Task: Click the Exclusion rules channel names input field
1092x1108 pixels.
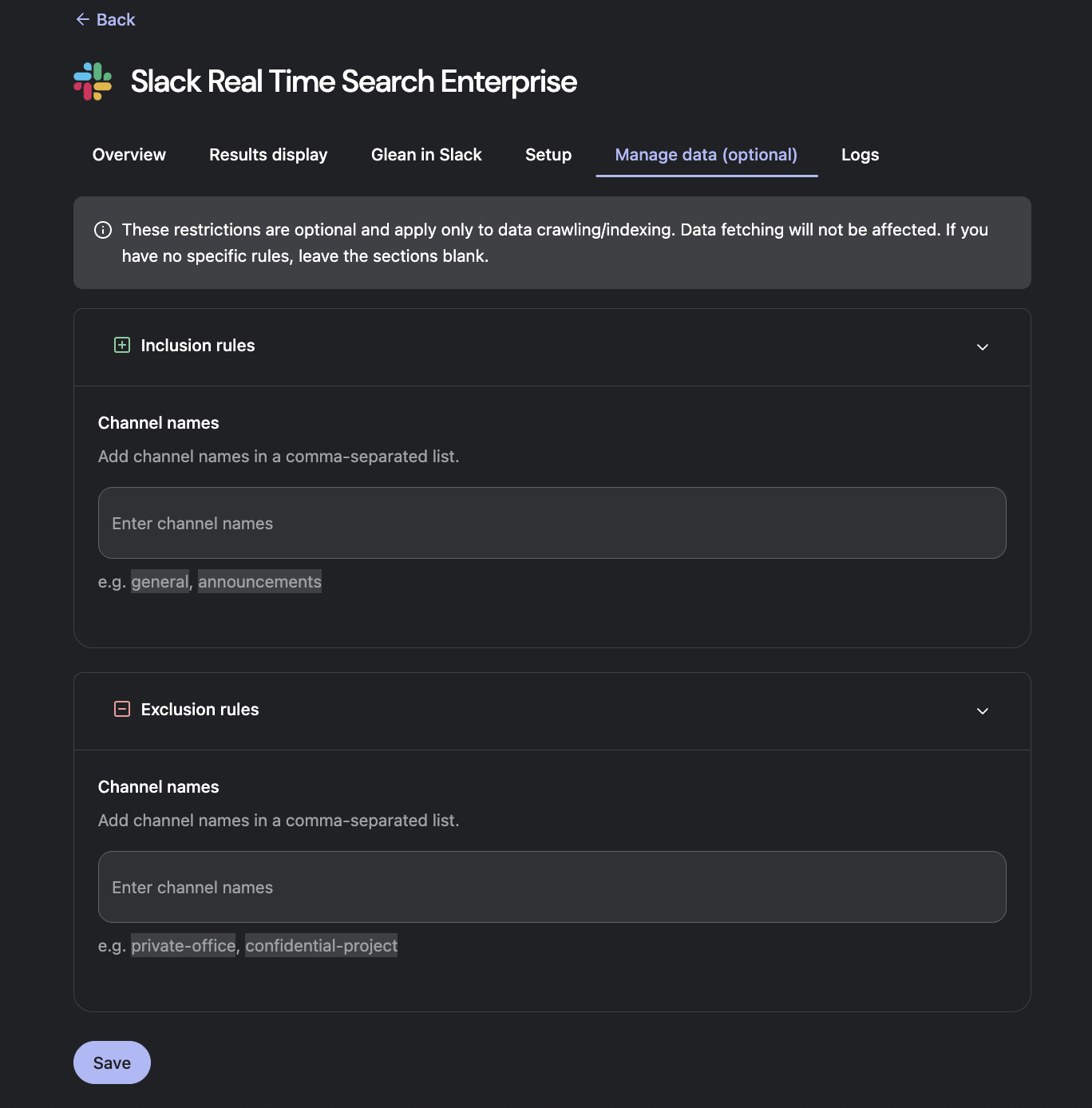Action: [552, 887]
